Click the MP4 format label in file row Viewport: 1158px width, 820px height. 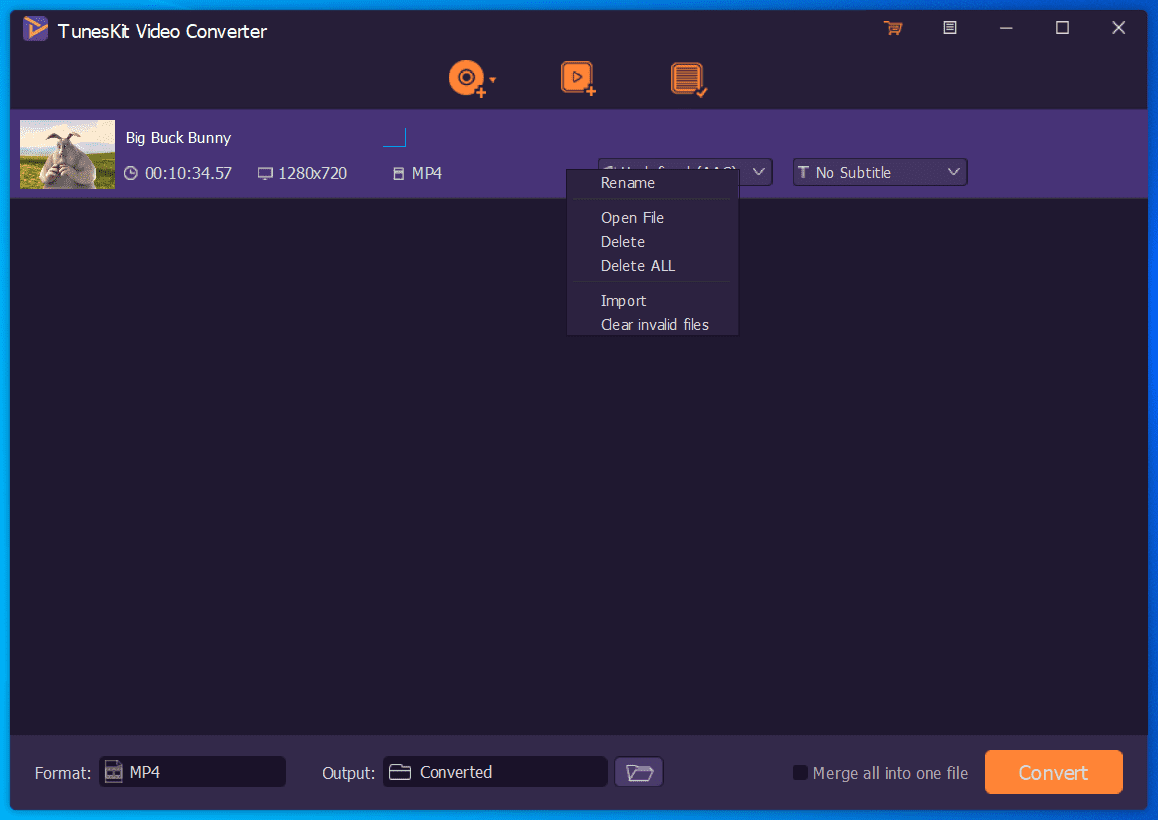coord(426,174)
